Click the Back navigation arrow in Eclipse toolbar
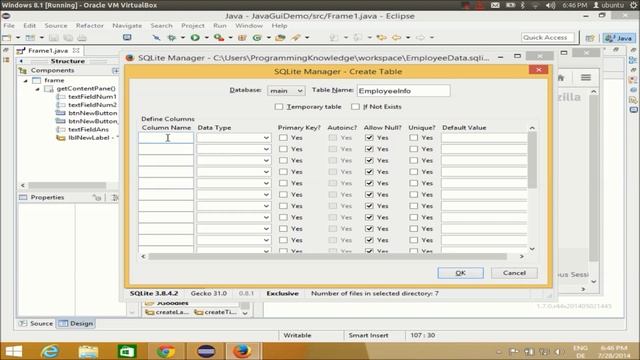Screen dimensions: 640x360 (396, 38)
